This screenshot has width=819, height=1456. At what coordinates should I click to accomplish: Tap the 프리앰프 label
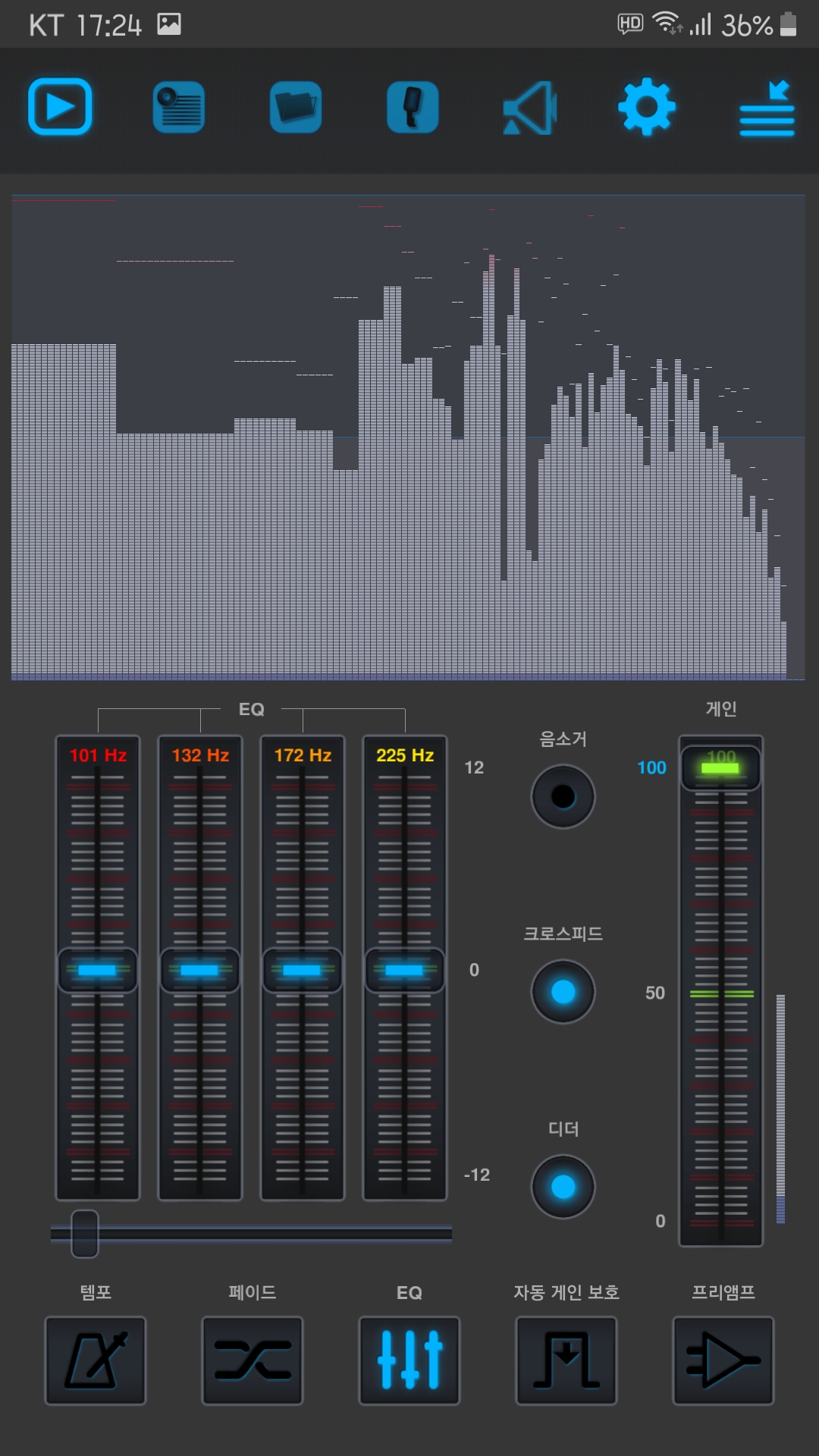(x=723, y=1292)
